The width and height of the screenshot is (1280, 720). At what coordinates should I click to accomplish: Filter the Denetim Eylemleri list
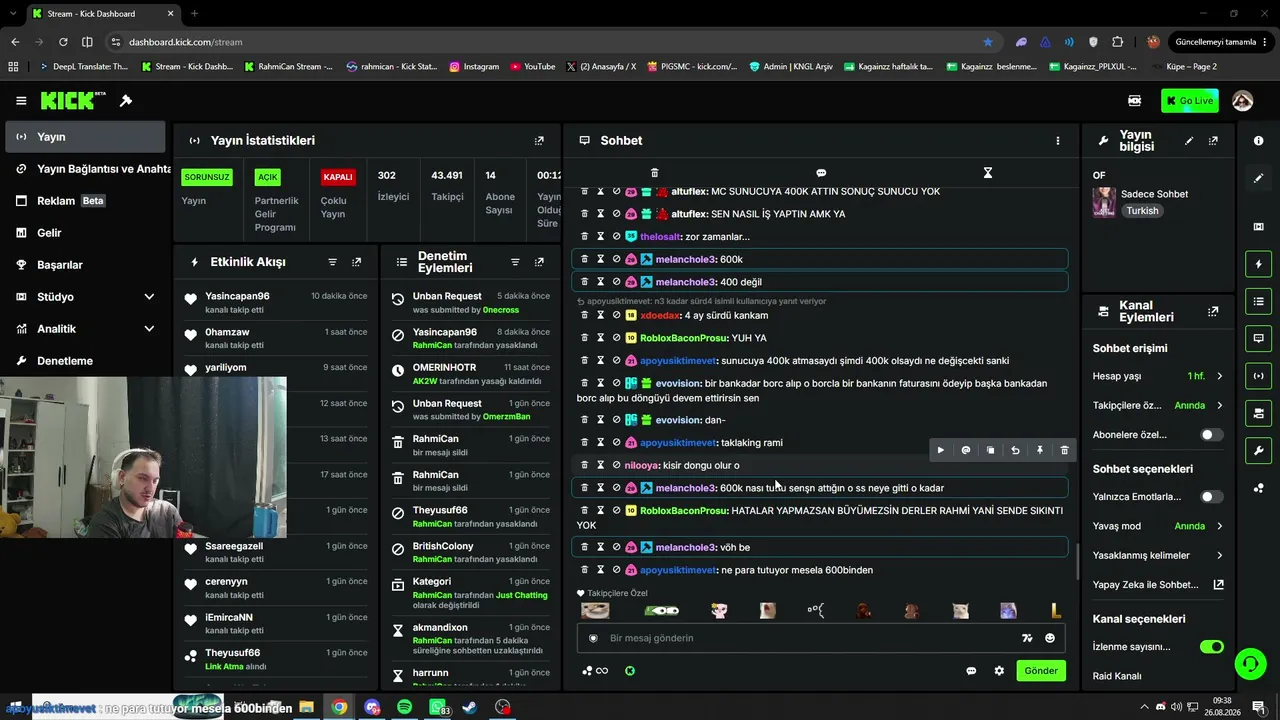pyautogui.click(x=515, y=262)
